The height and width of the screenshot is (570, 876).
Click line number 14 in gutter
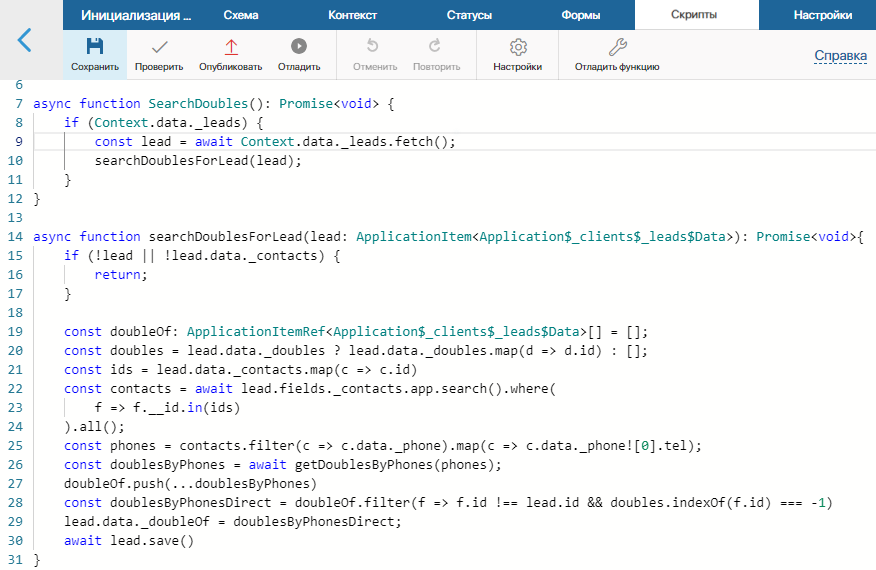coord(15,236)
